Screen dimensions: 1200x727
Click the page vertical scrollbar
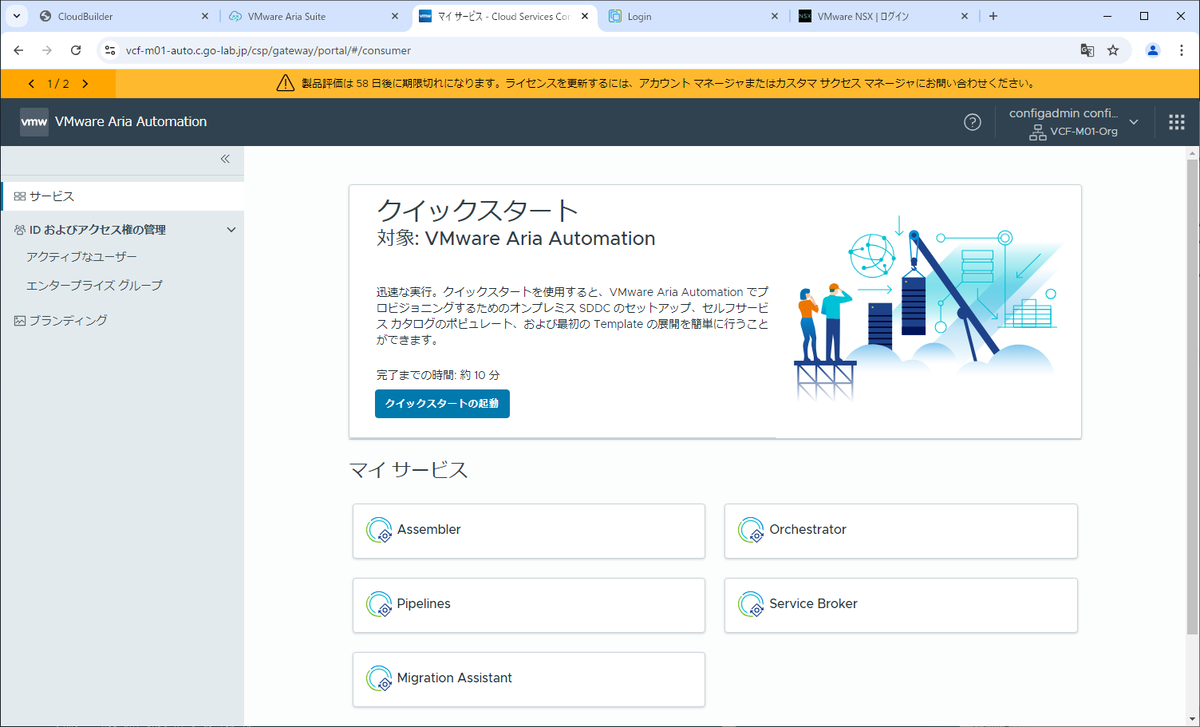(x=1192, y=395)
